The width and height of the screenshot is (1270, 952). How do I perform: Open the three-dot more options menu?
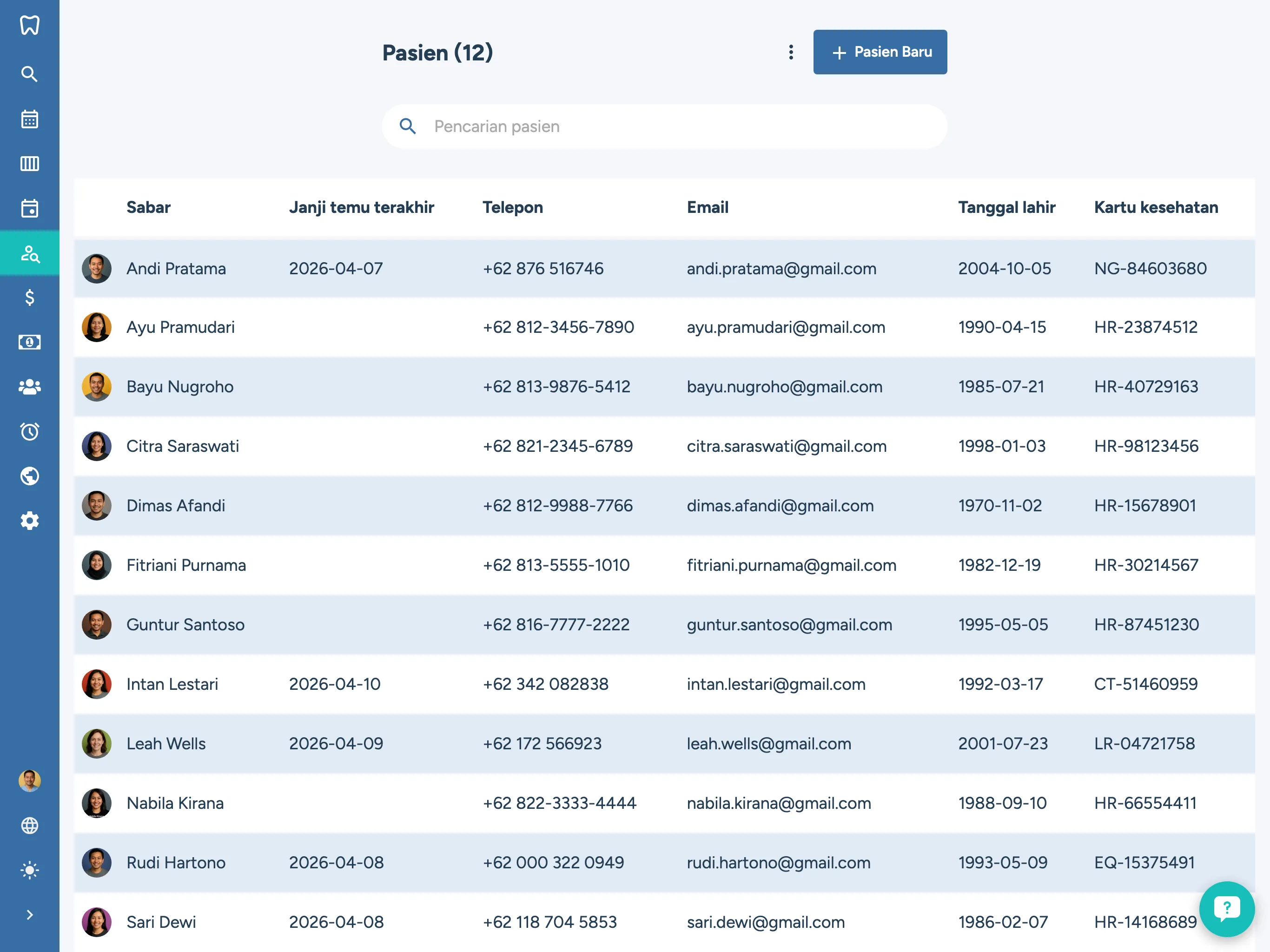click(x=791, y=52)
